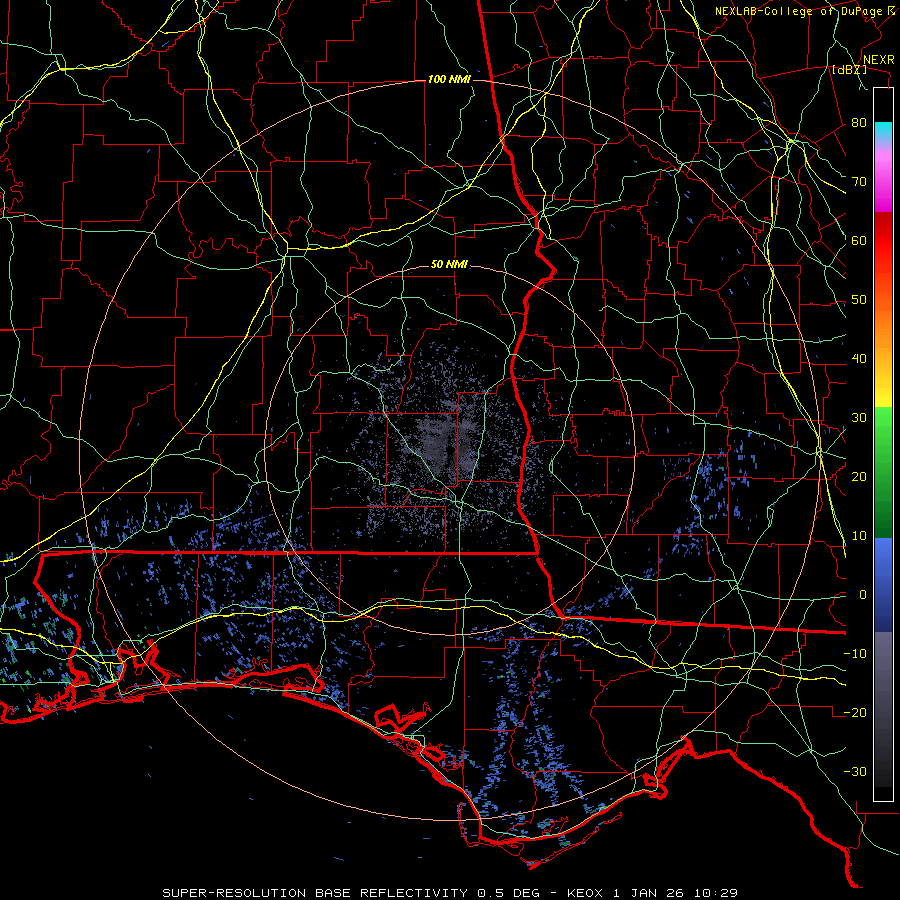The height and width of the screenshot is (900, 900).
Task: Click the NEXR label above the color scale
Action: coord(878,60)
